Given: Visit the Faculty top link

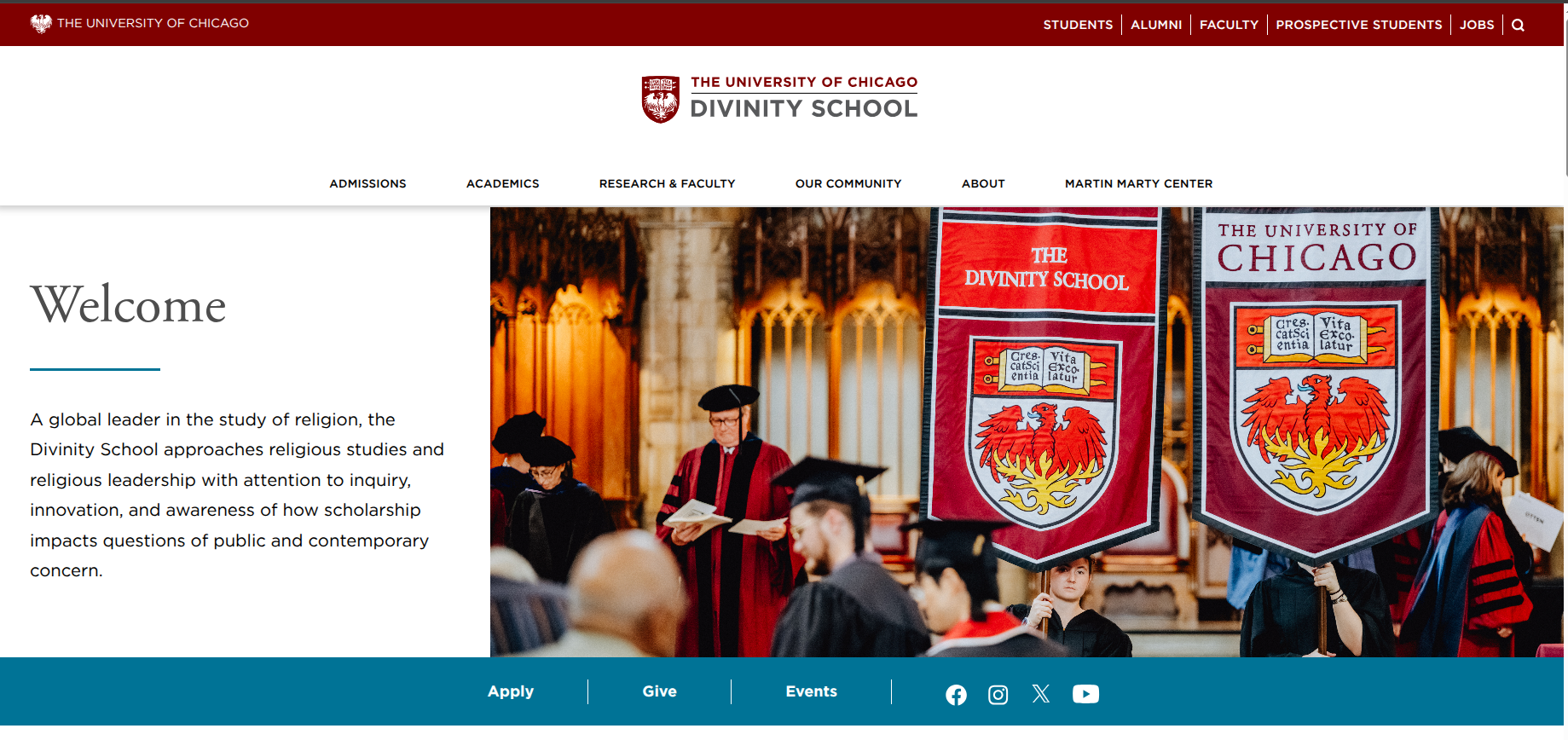Looking at the screenshot, I should click(x=1229, y=25).
